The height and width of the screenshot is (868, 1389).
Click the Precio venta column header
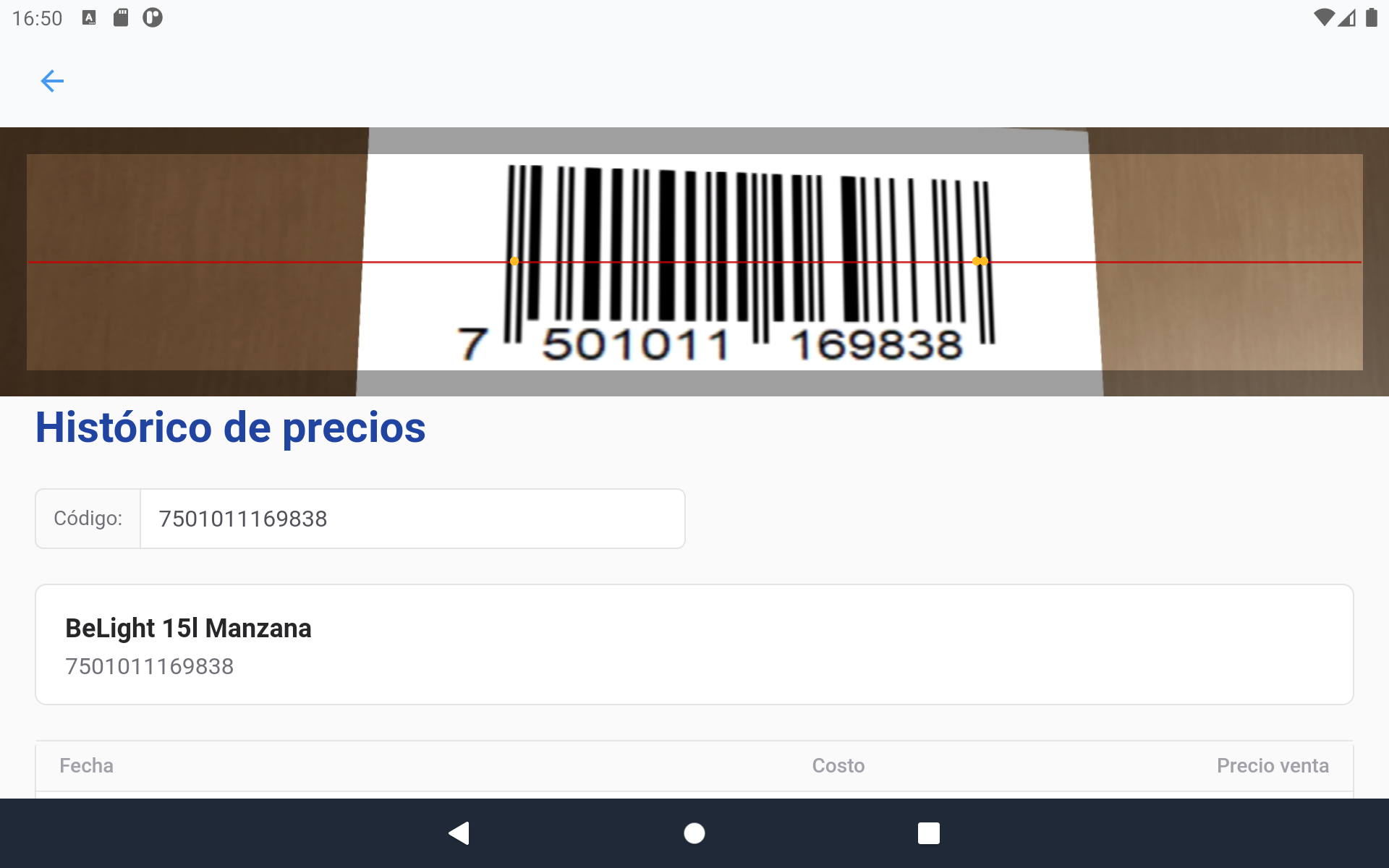(1273, 765)
